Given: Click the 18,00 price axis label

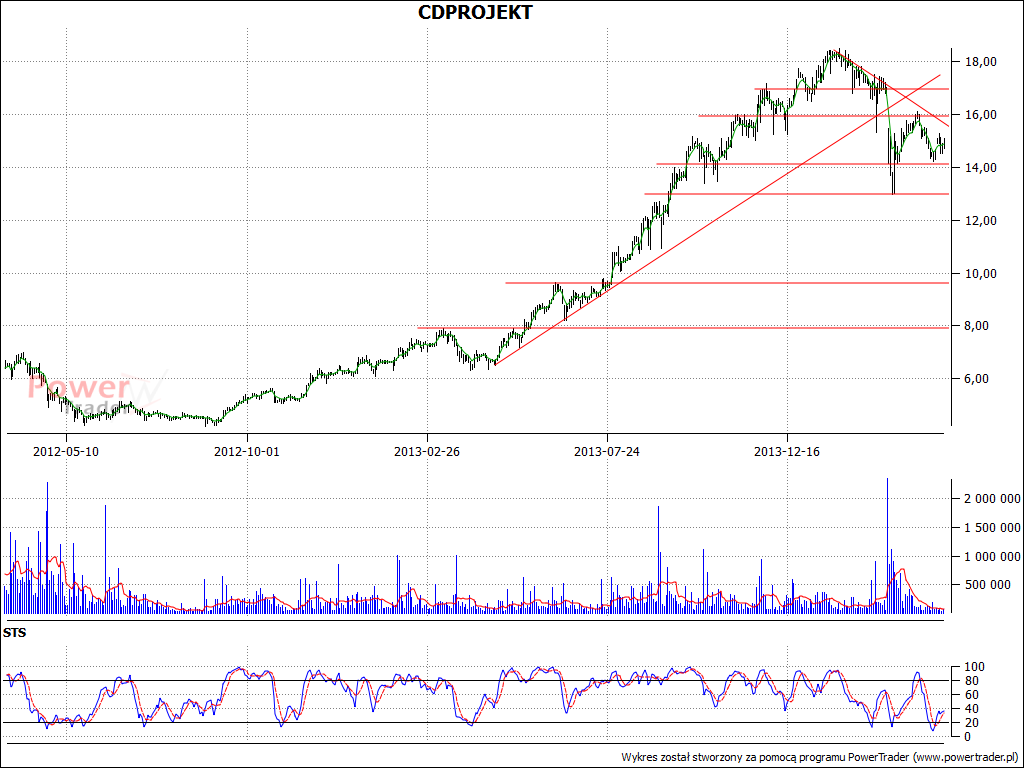Looking at the screenshot, I should coord(981,62).
